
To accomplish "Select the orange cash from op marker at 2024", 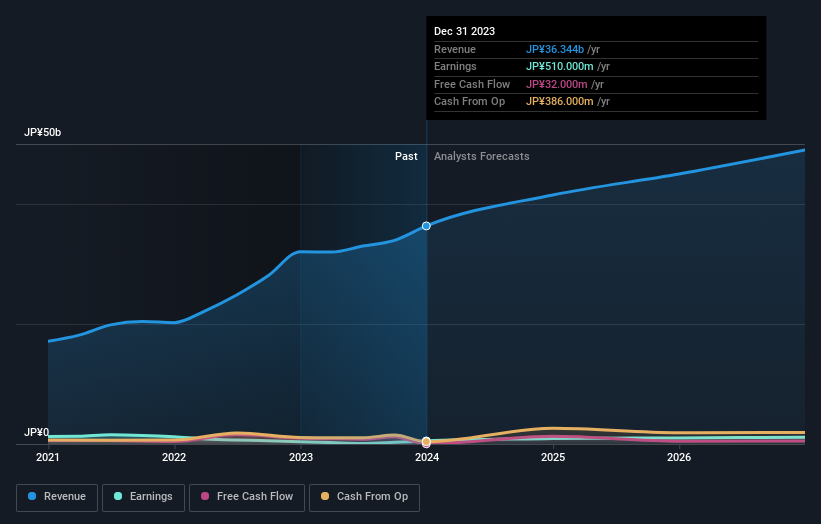I will (426, 441).
